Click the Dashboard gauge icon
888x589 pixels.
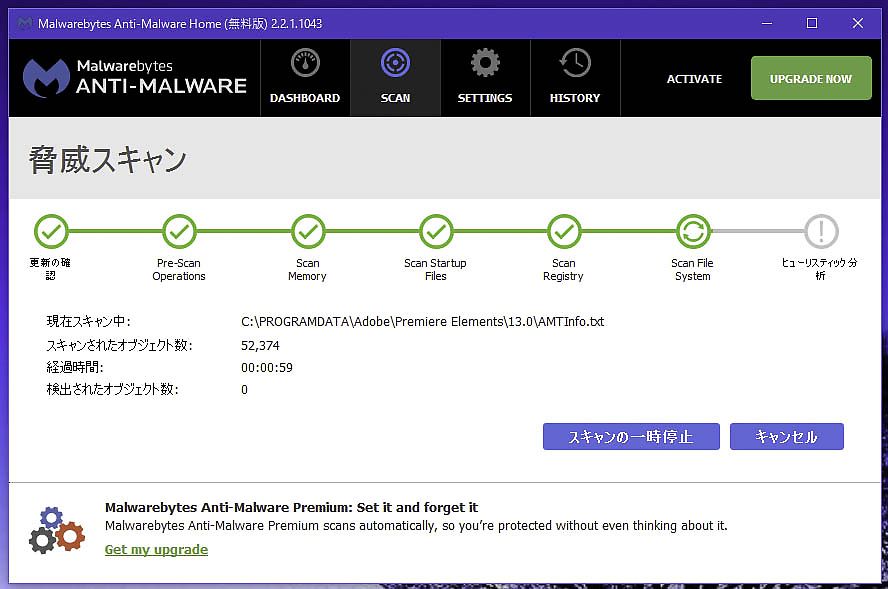(305, 63)
